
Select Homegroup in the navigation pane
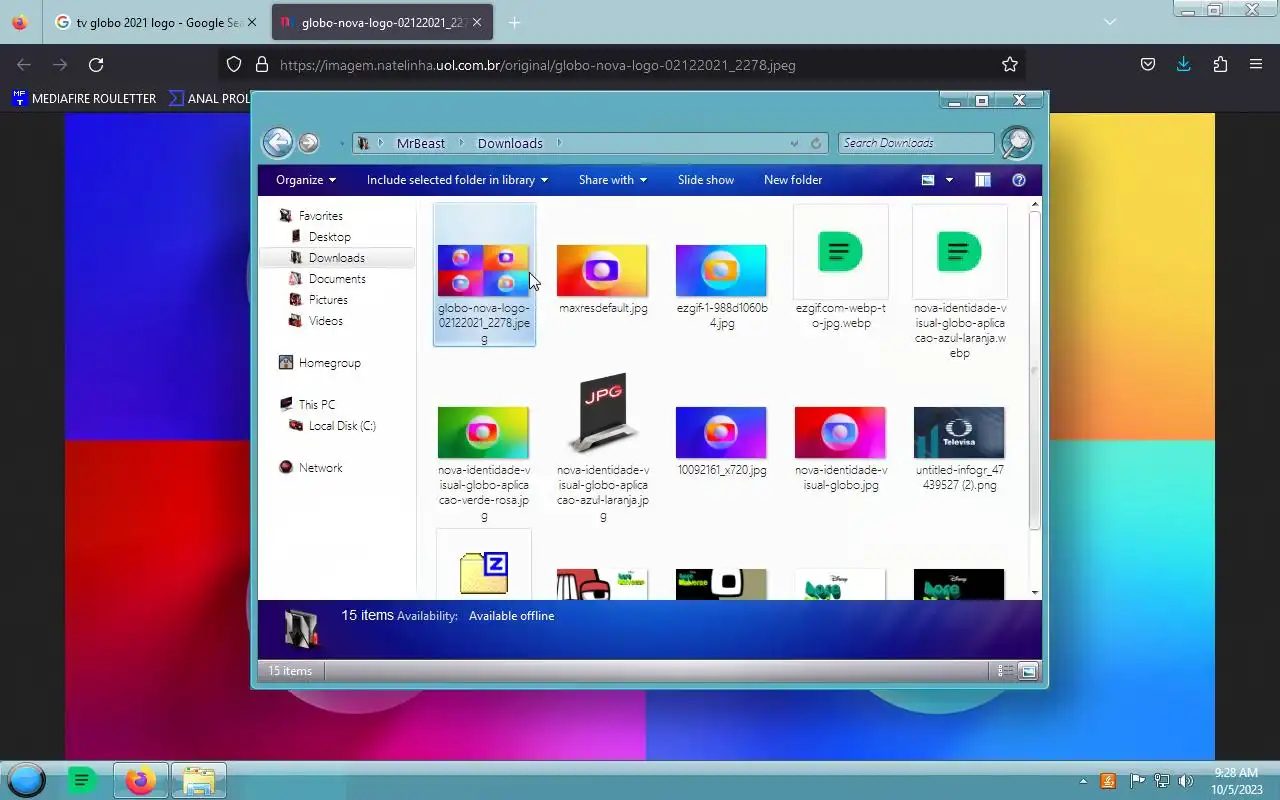pyautogui.click(x=329, y=363)
